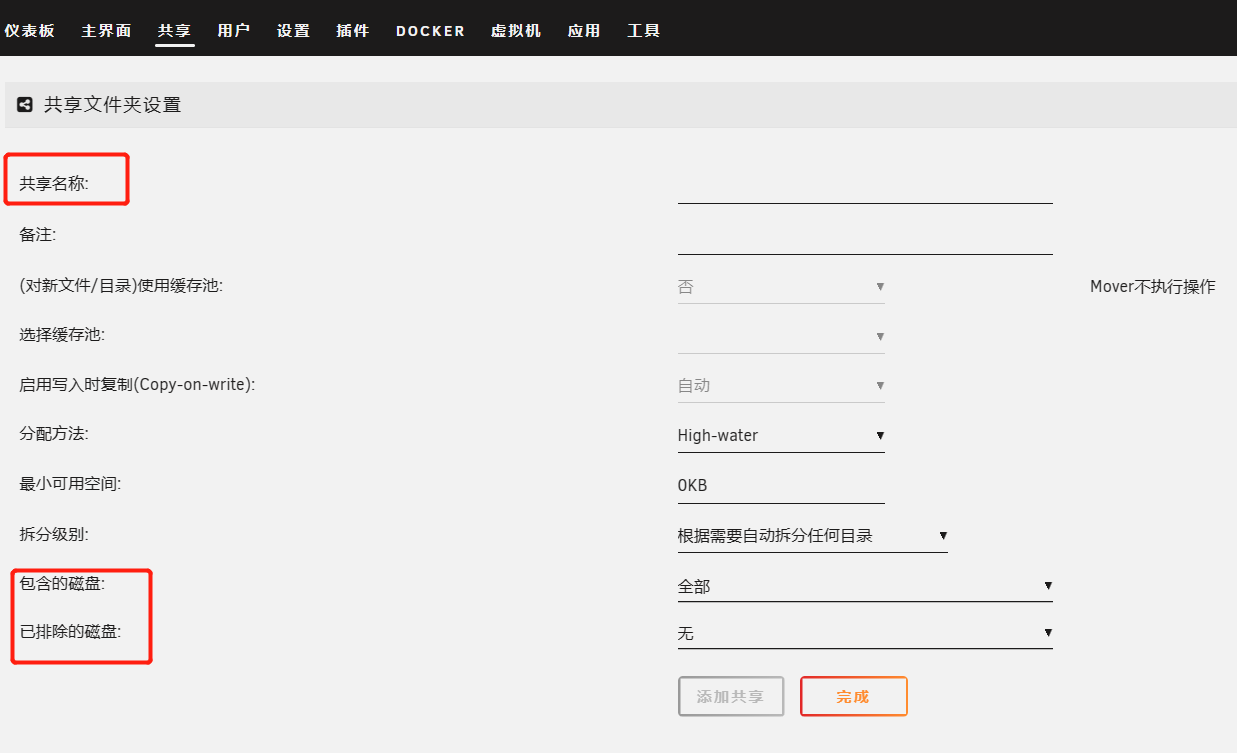Open the 设置 tab
Image resolution: width=1237 pixels, height=753 pixels.
293,31
